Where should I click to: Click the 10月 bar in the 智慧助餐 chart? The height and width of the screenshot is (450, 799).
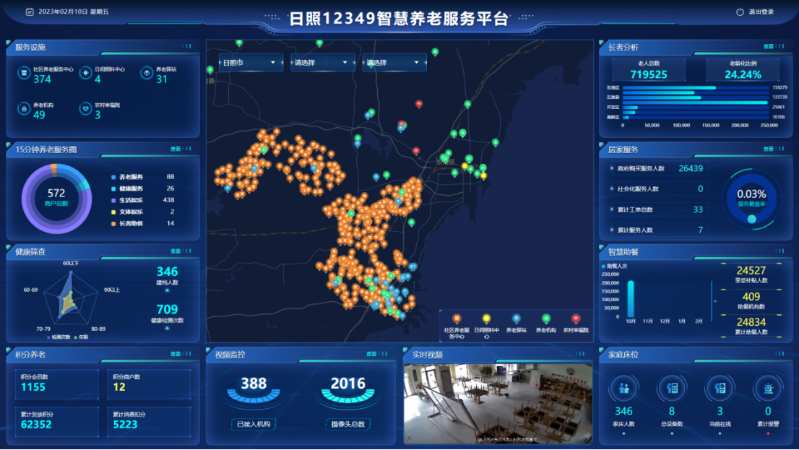pyautogui.click(x=631, y=298)
